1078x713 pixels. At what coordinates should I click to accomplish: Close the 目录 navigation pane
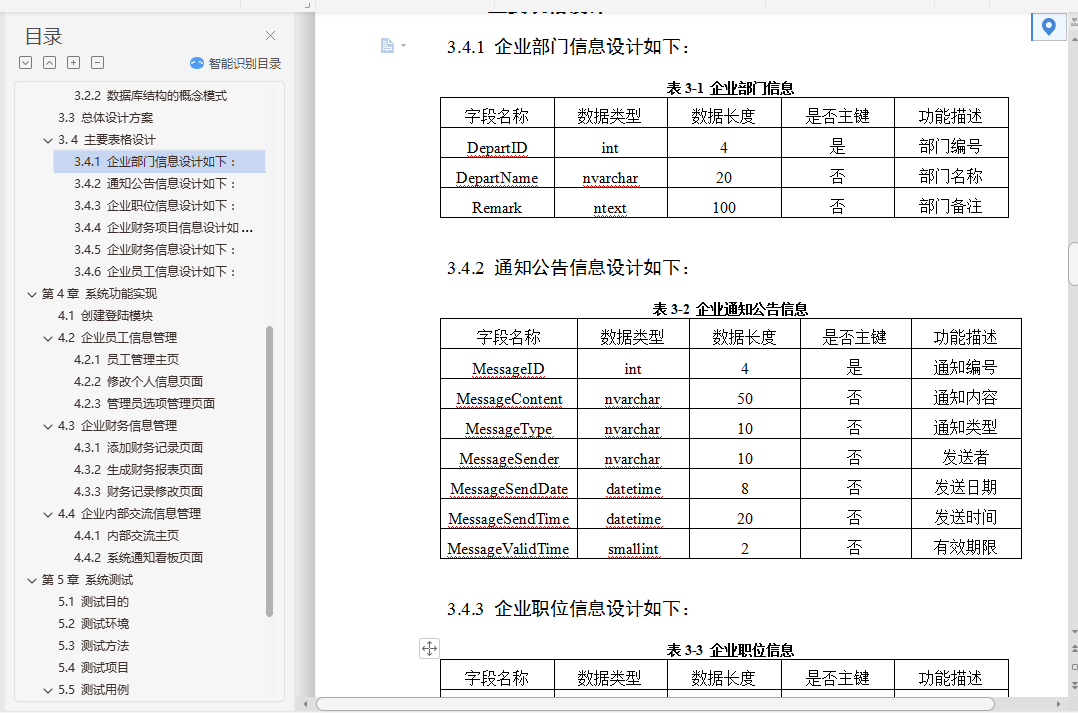coord(270,36)
